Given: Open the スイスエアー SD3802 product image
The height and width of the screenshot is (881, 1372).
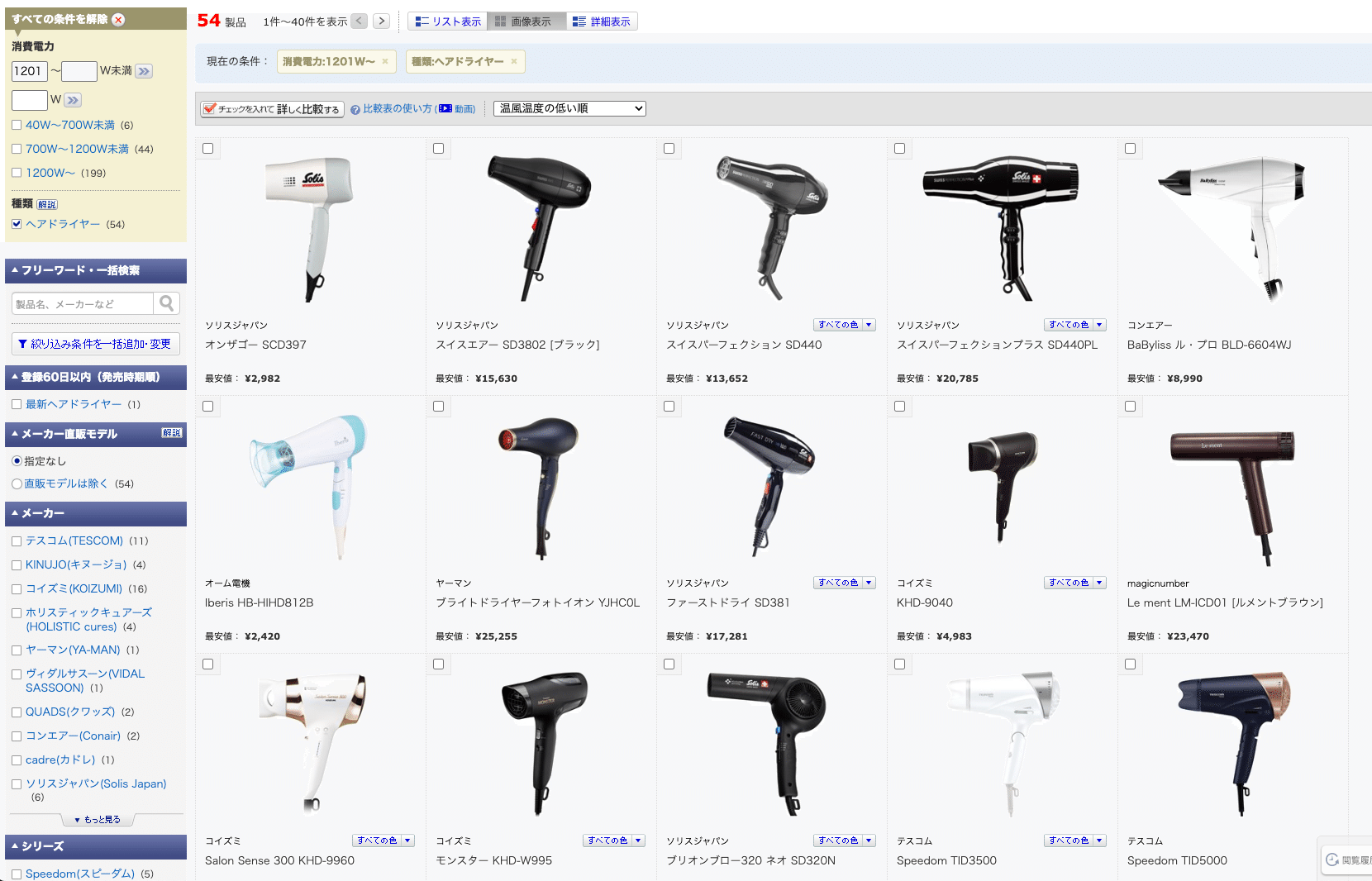Looking at the screenshot, I should pyautogui.click(x=541, y=226).
